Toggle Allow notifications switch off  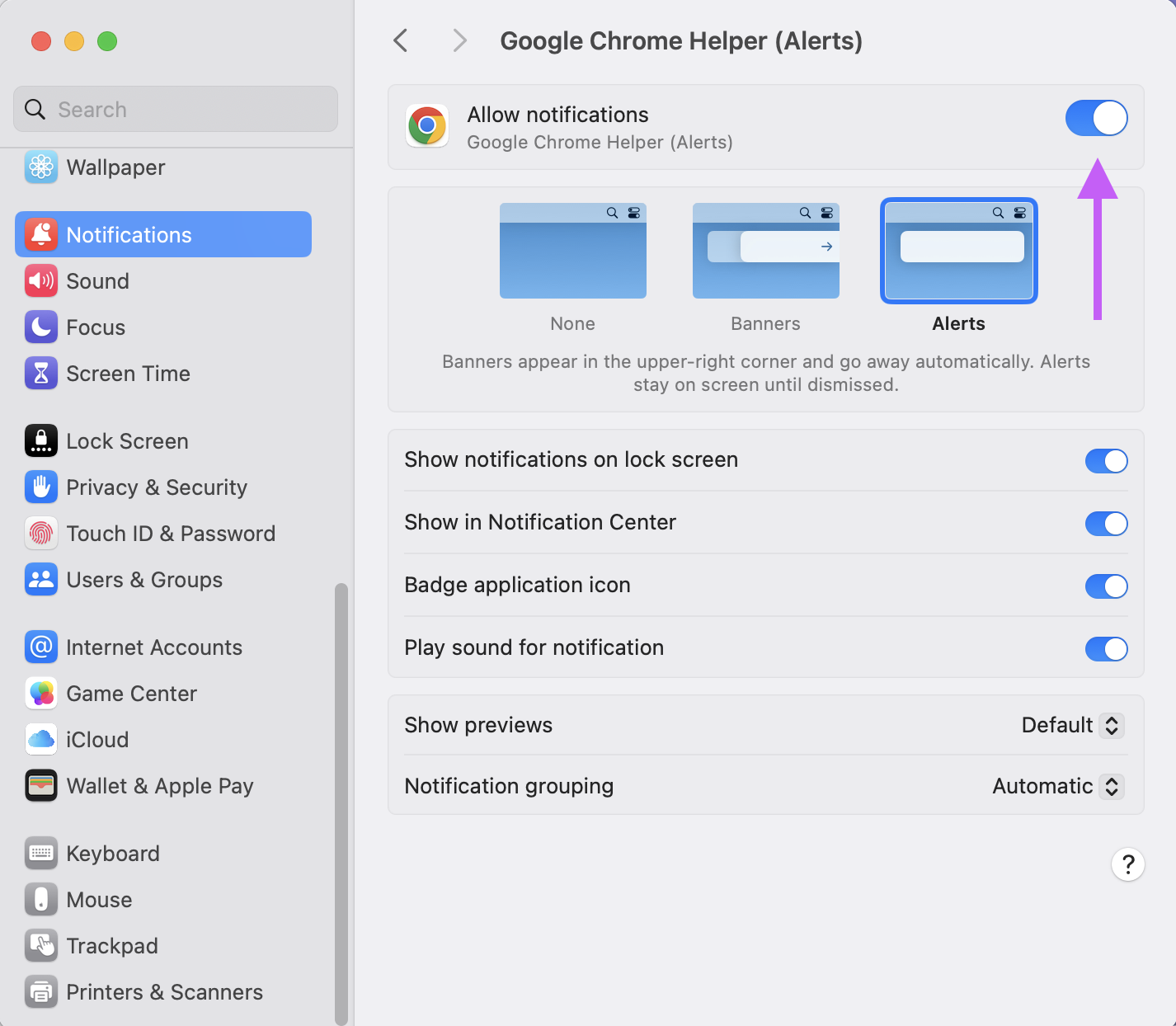pyautogui.click(x=1096, y=118)
